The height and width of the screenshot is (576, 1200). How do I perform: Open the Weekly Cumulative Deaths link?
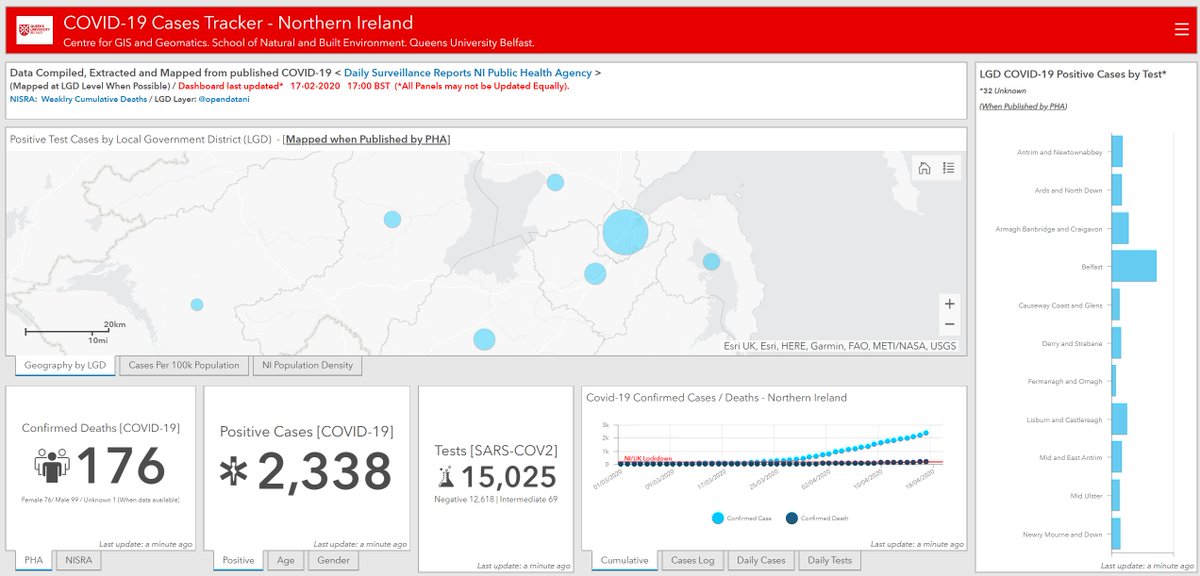(x=93, y=99)
